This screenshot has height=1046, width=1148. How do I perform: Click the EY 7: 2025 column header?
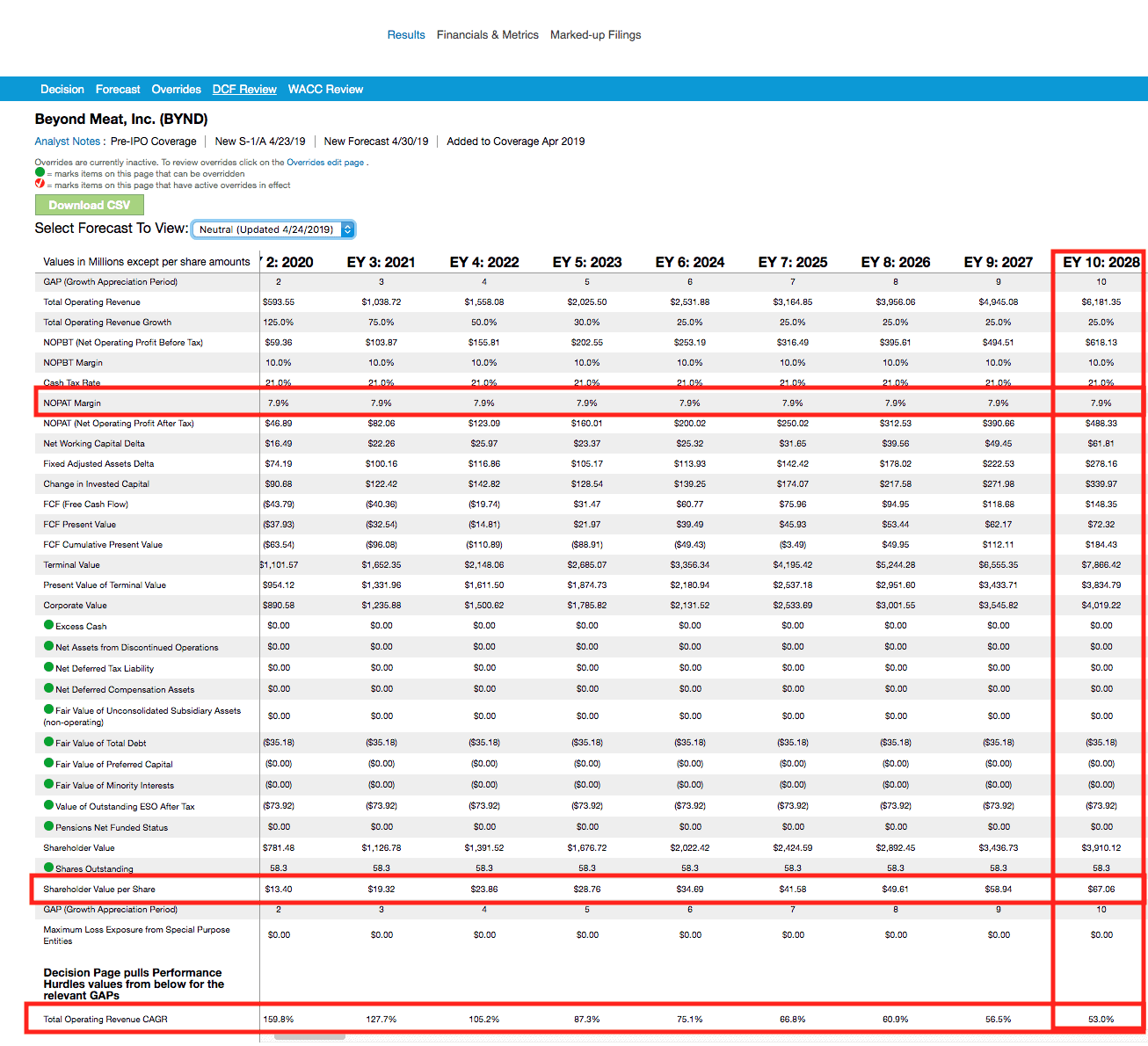793,262
